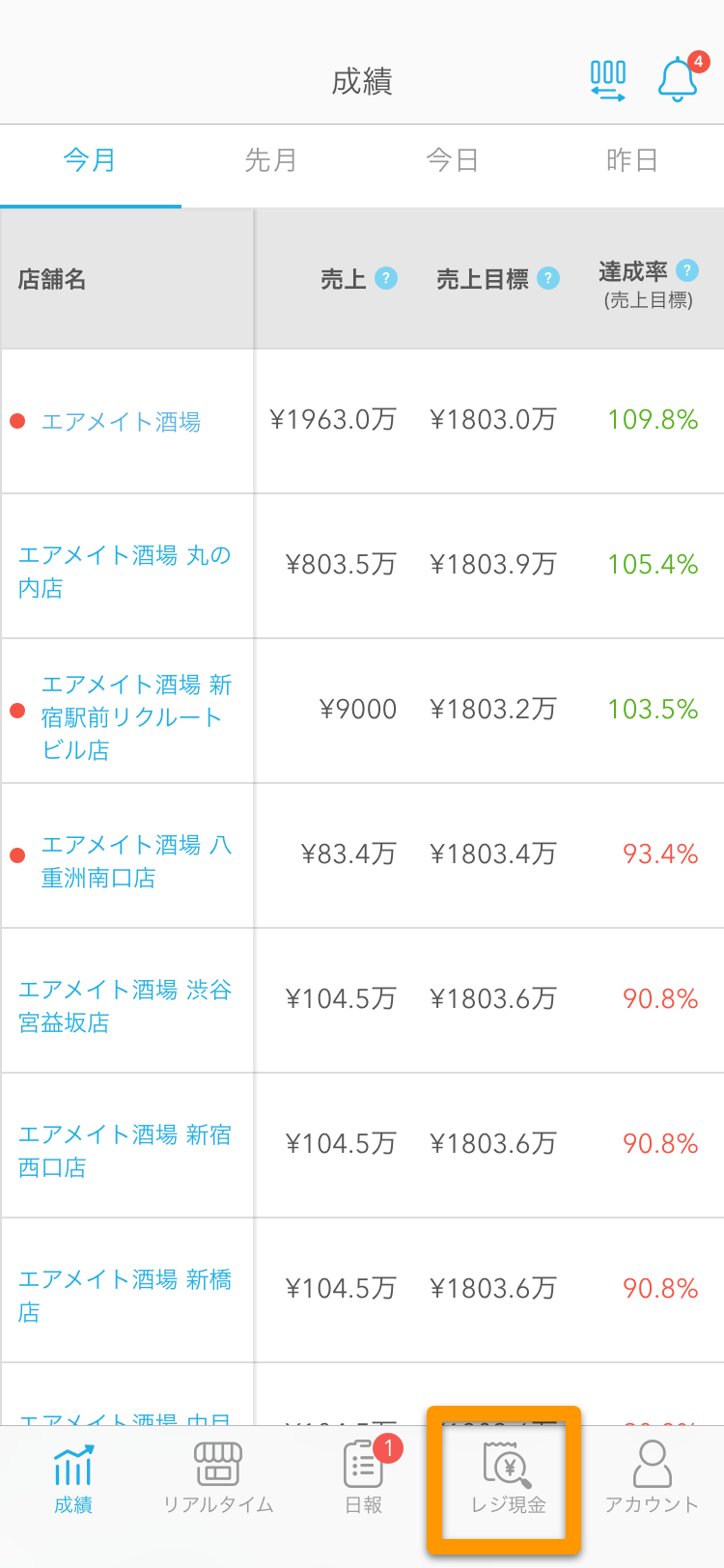Open store エアメイト酒場 渋谷宮益坂店
The width and height of the screenshot is (724, 1568).
(125, 1006)
